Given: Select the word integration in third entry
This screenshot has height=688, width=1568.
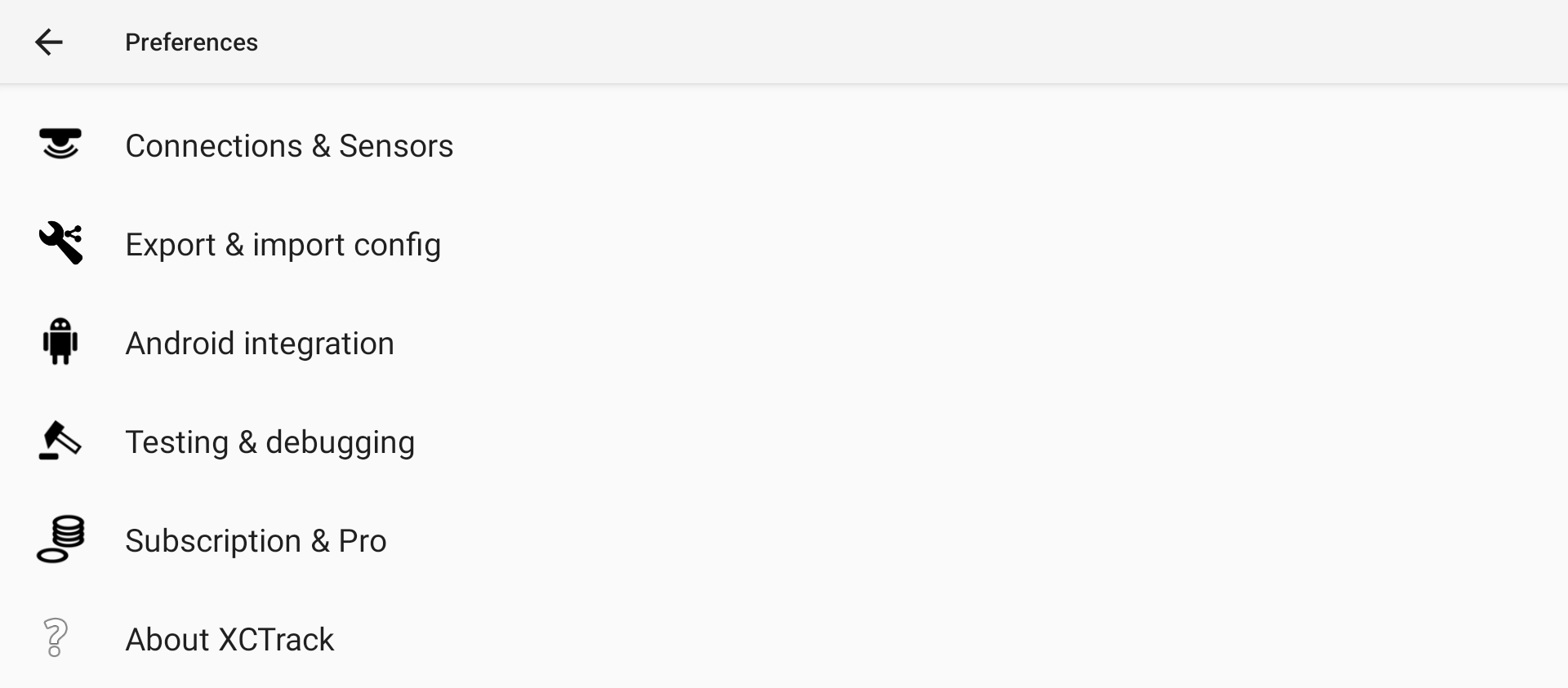Looking at the screenshot, I should [x=318, y=344].
